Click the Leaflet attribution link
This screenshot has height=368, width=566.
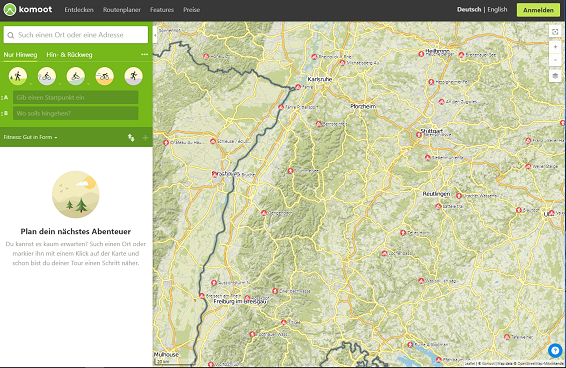(x=470, y=364)
